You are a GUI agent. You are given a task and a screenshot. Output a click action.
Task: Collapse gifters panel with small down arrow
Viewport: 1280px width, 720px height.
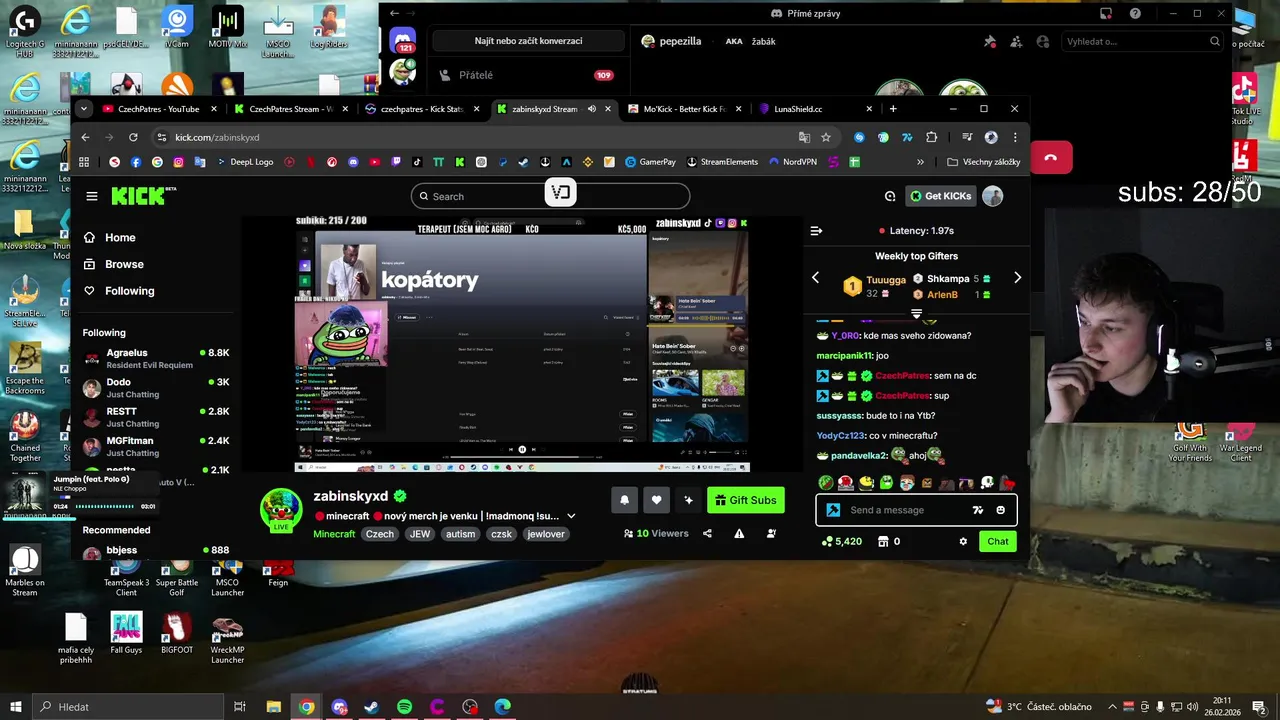pyautogui.click(x=916, y=314)
